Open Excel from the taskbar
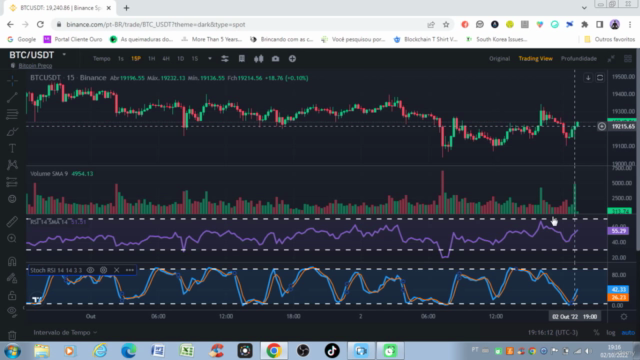Image resolution: width=640 pixels, height=360 pixels. (x=187, y=351)
